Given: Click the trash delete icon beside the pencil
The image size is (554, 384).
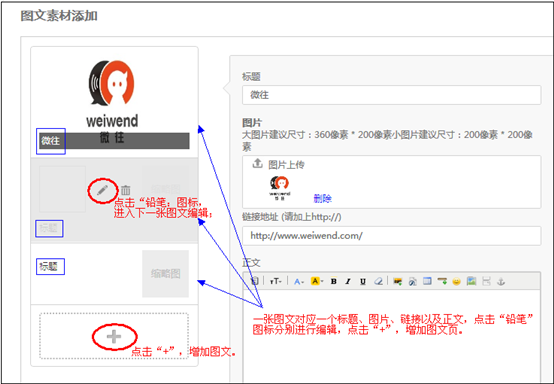Looking at the screenshot, I should tap(125, 190).
